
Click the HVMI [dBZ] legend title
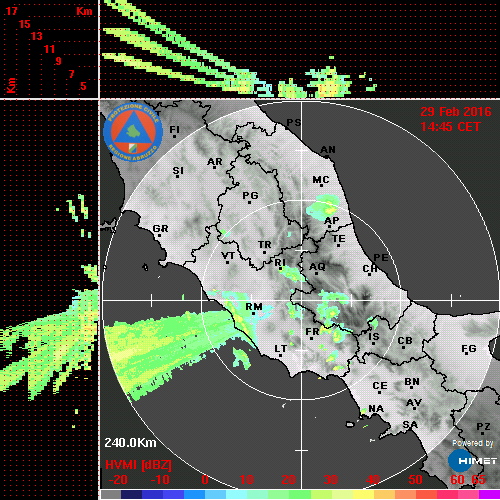[x=138, y=465]
